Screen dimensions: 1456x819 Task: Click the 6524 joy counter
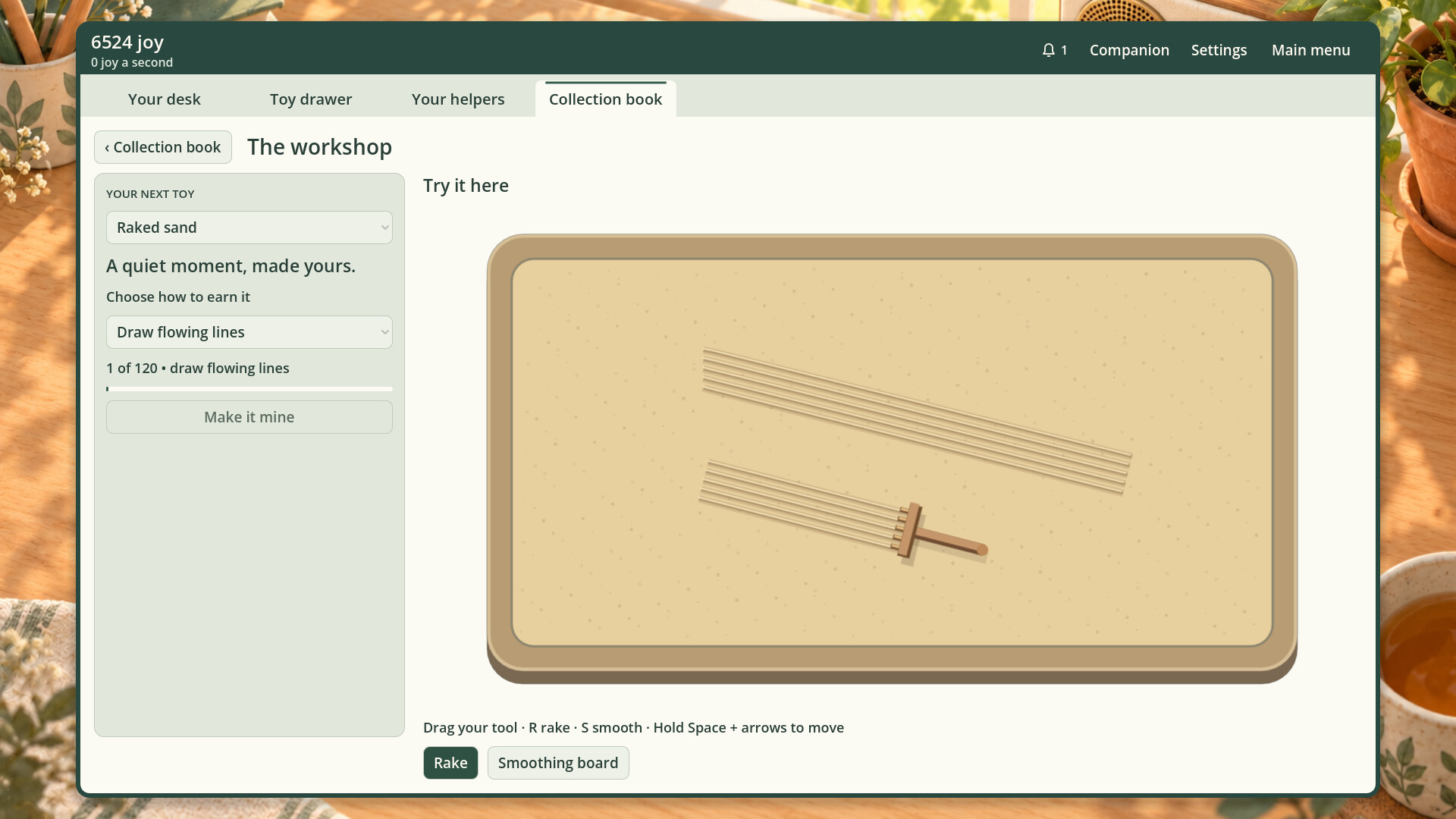point(127,42)
